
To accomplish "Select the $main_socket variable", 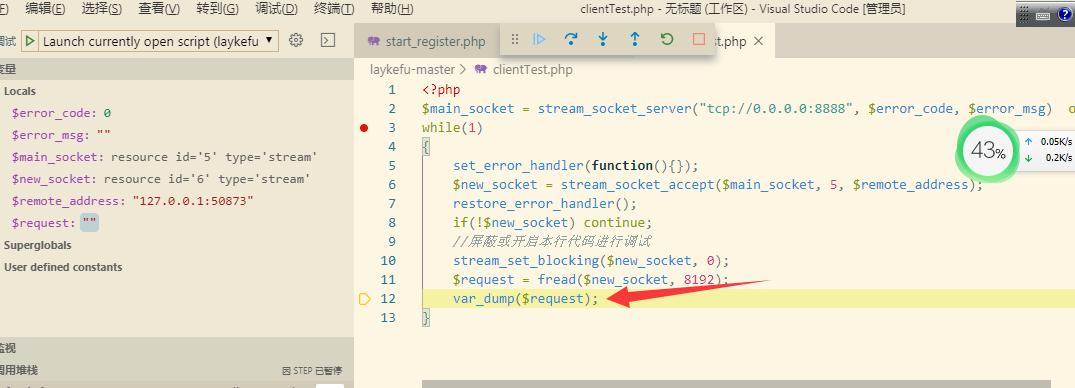I will (165, 157).
